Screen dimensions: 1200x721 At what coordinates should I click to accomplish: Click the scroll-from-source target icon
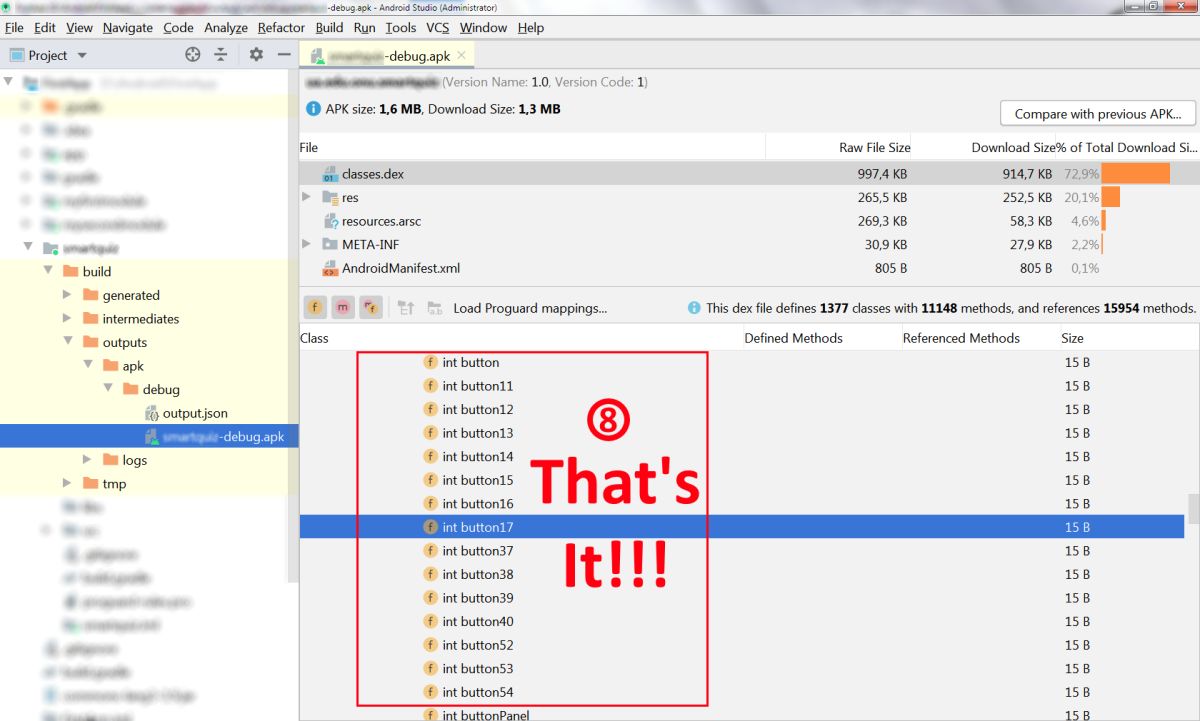pyautogui.click(x=193, y=55)
